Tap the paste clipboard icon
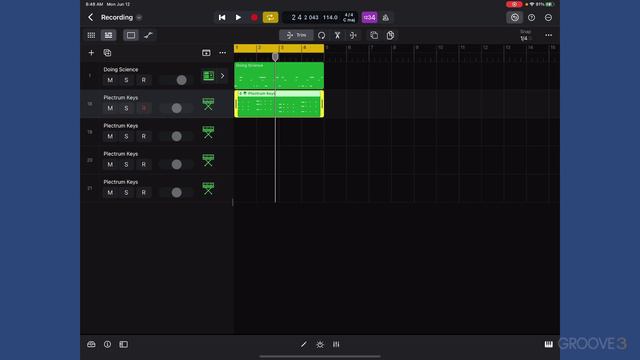The width and height of the screenshot is (640, 360). click(390, 35)
